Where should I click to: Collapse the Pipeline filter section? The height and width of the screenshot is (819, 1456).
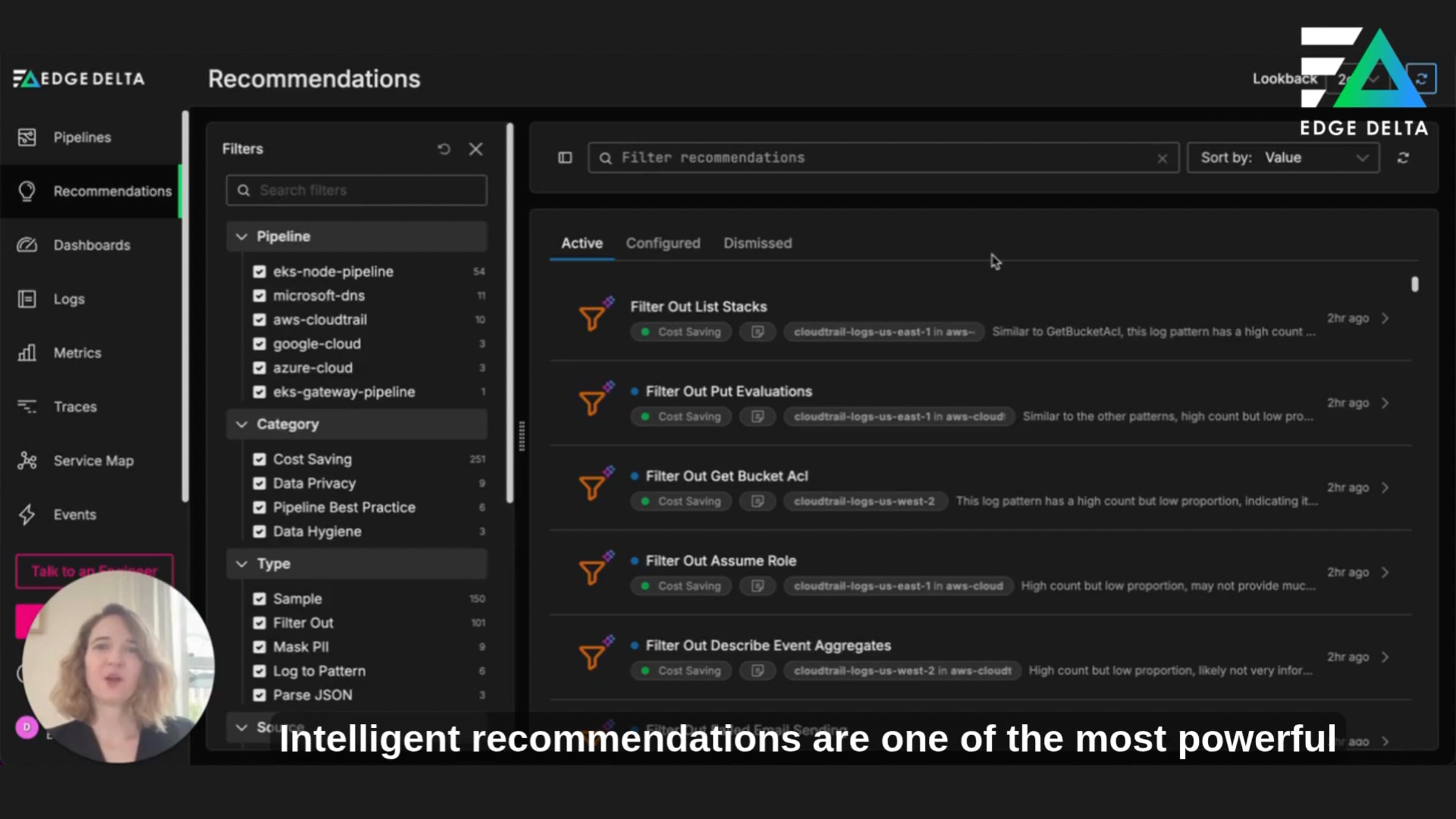point(241,237)
